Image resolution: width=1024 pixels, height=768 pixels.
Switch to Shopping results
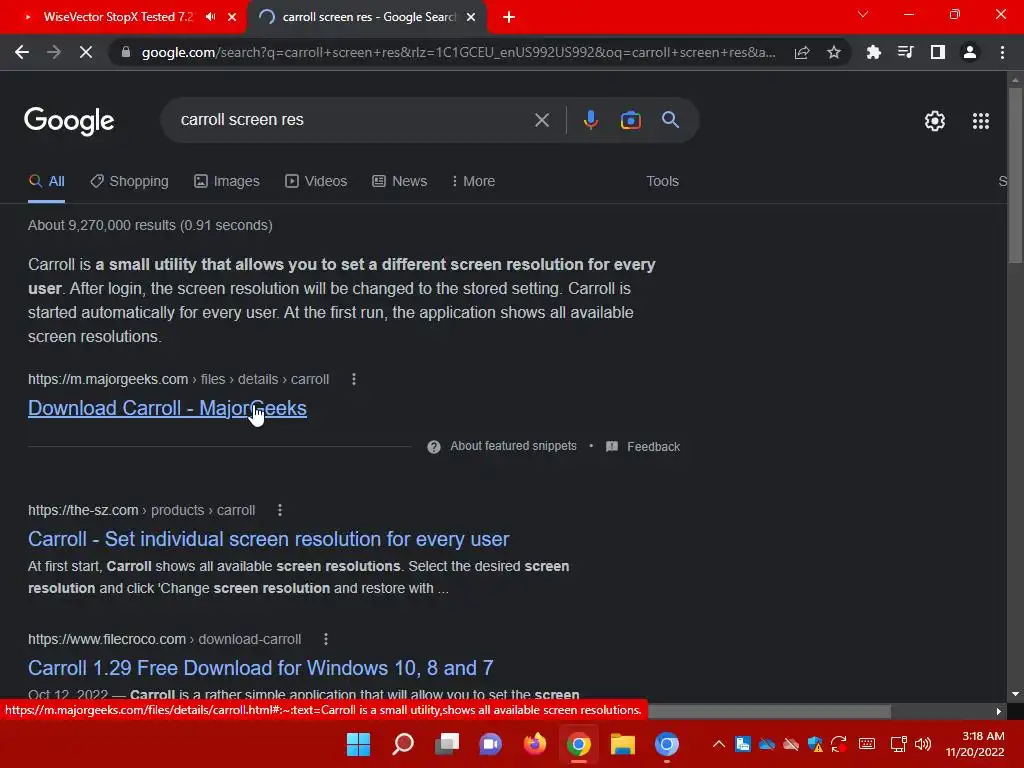coord(129,182)
